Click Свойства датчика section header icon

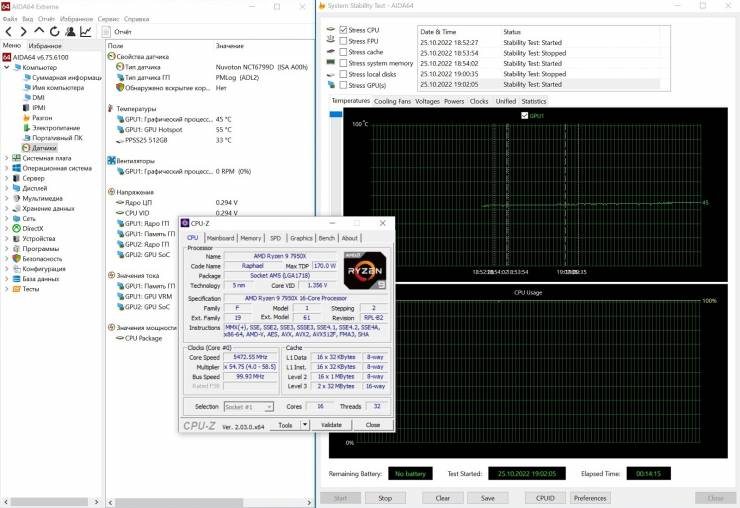pos(111,56)
